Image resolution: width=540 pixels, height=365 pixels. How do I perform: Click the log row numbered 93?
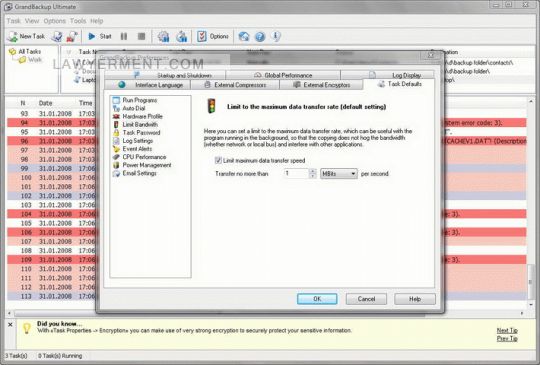[x=267, y=114]
